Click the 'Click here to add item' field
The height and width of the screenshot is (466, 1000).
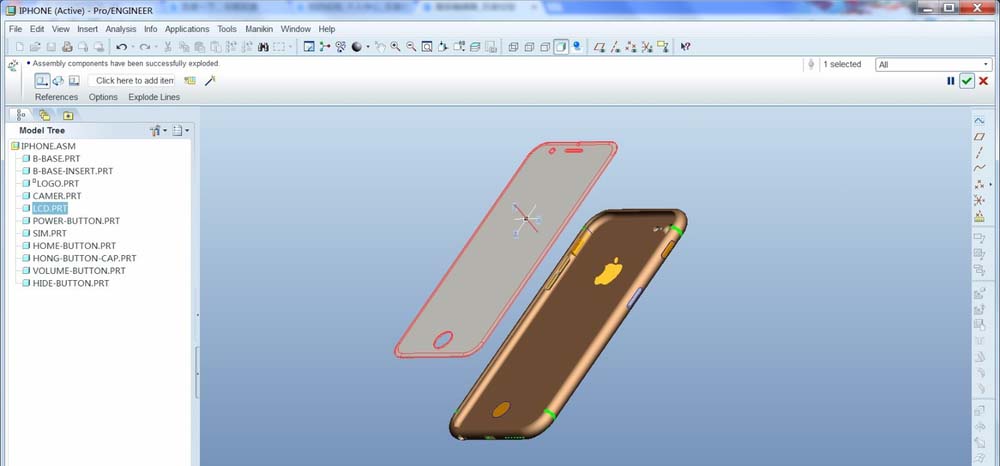(x=131, y=80)
